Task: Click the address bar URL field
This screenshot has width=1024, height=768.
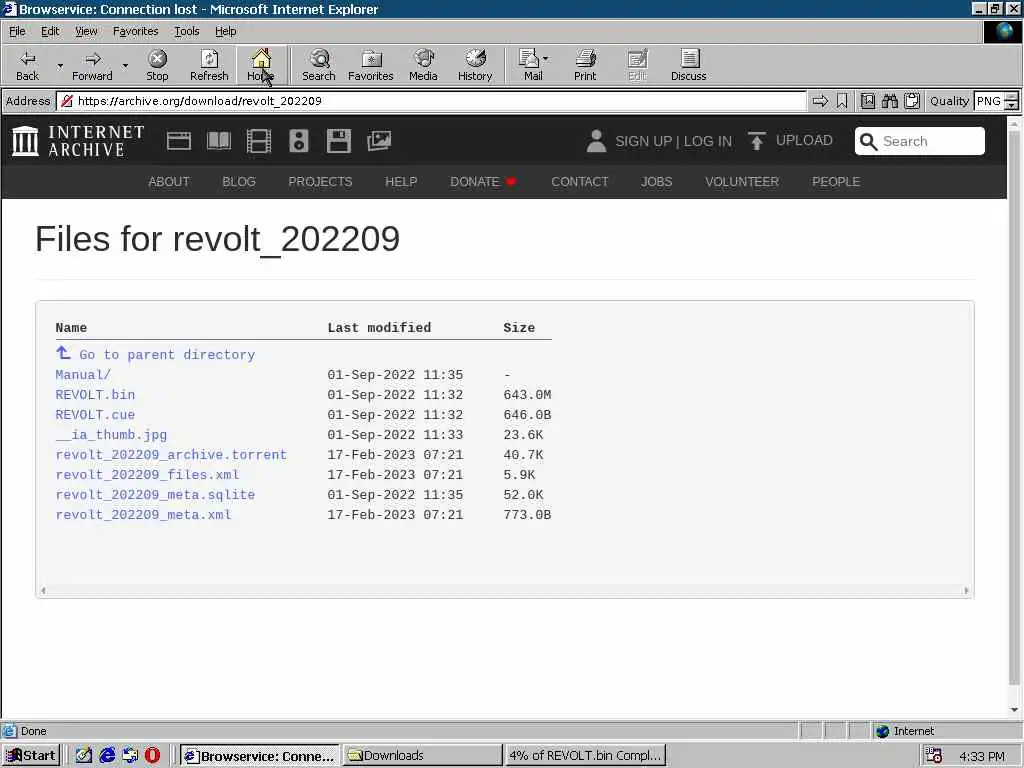Action: 431,101
